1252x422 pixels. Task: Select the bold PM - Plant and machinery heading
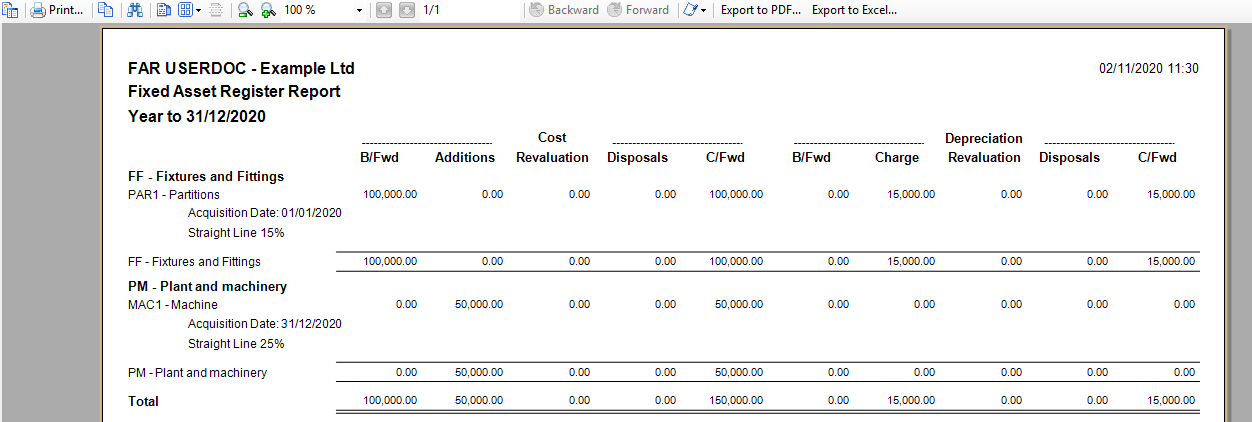[x=207, y=286]
